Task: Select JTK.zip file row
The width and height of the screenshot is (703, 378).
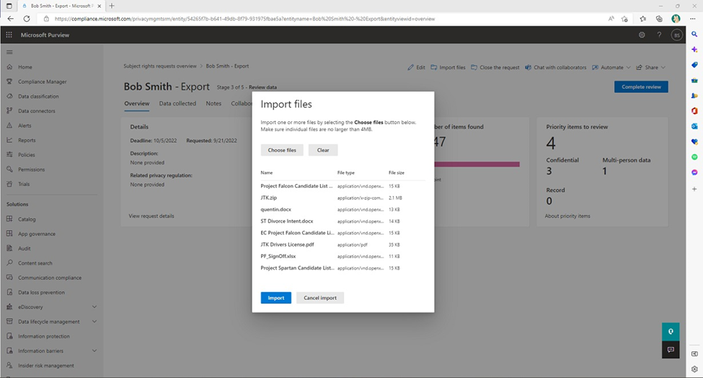Action: pos(343,198)
